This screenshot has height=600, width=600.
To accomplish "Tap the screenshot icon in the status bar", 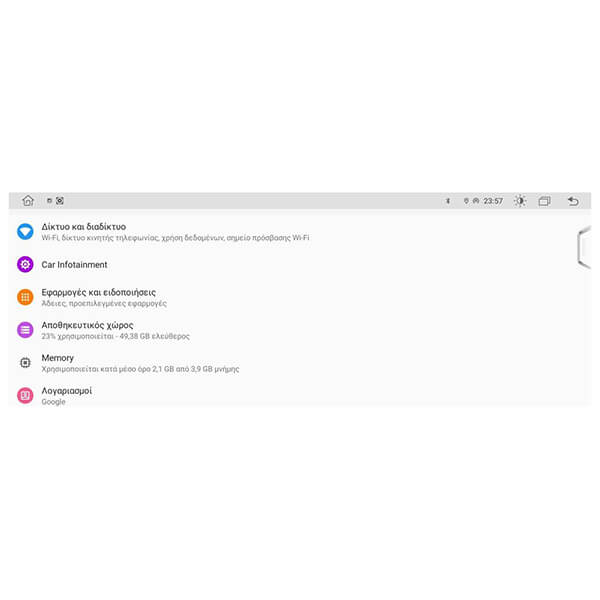I will point(60,201).
